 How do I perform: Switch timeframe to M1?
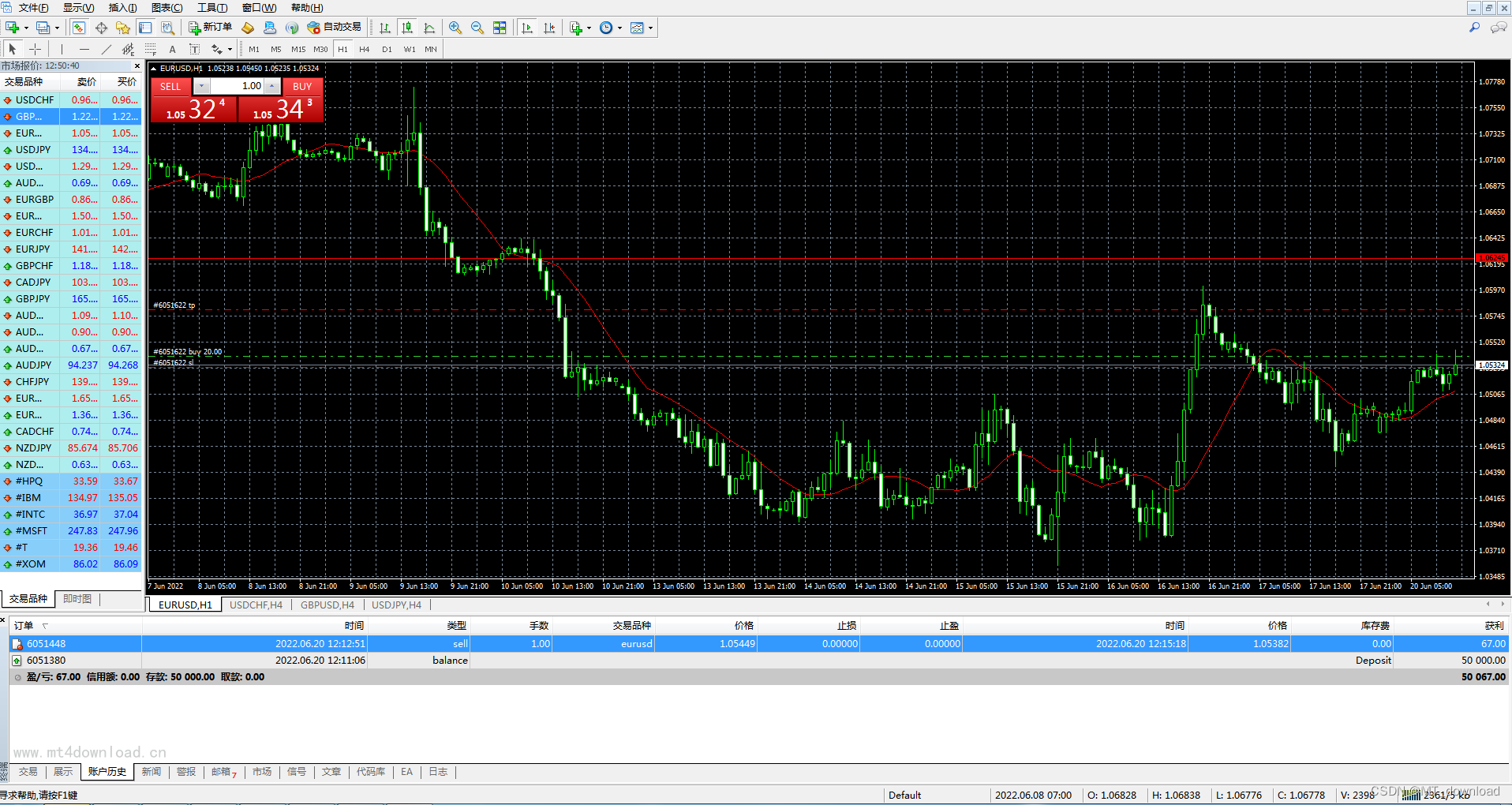[254, 49]
